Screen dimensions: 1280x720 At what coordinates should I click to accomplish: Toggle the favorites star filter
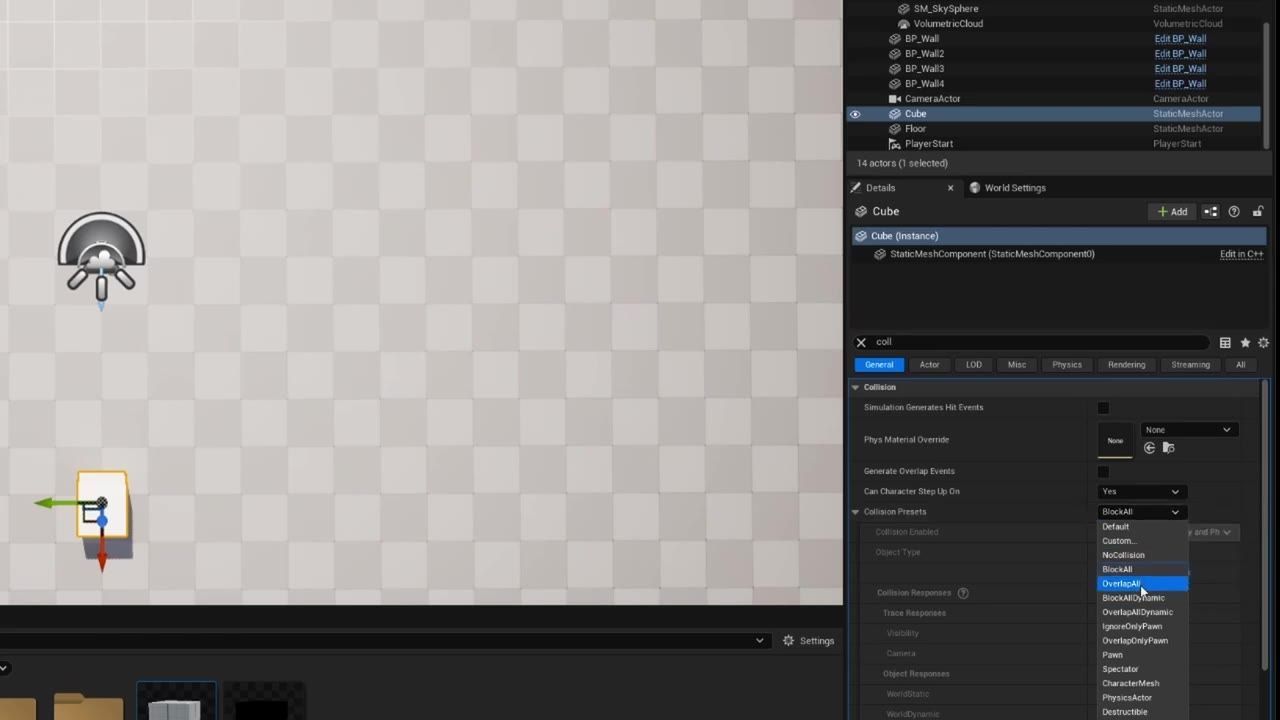[x=1245, y=342]
